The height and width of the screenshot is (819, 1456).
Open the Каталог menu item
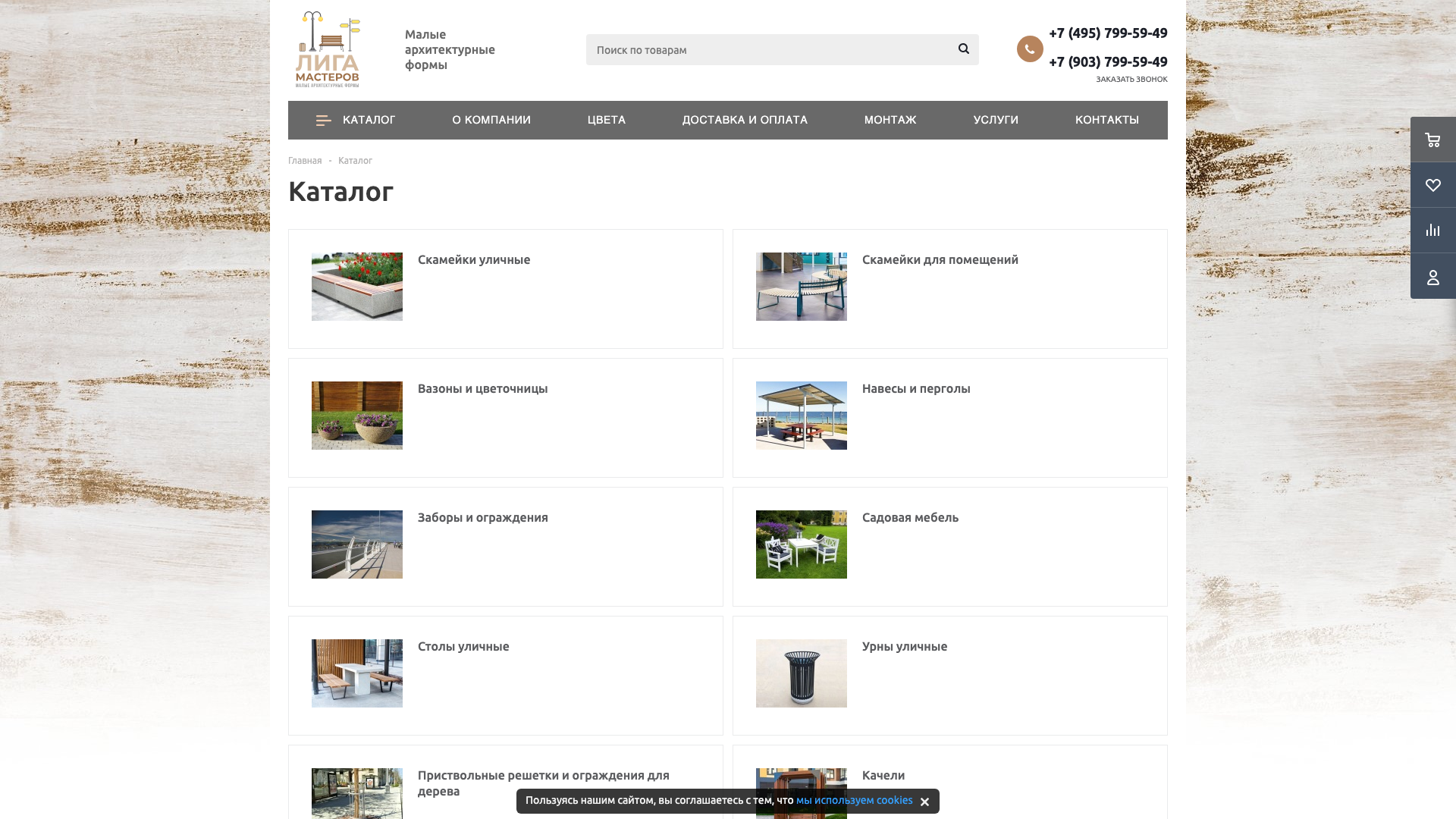(x=369, y=120)
